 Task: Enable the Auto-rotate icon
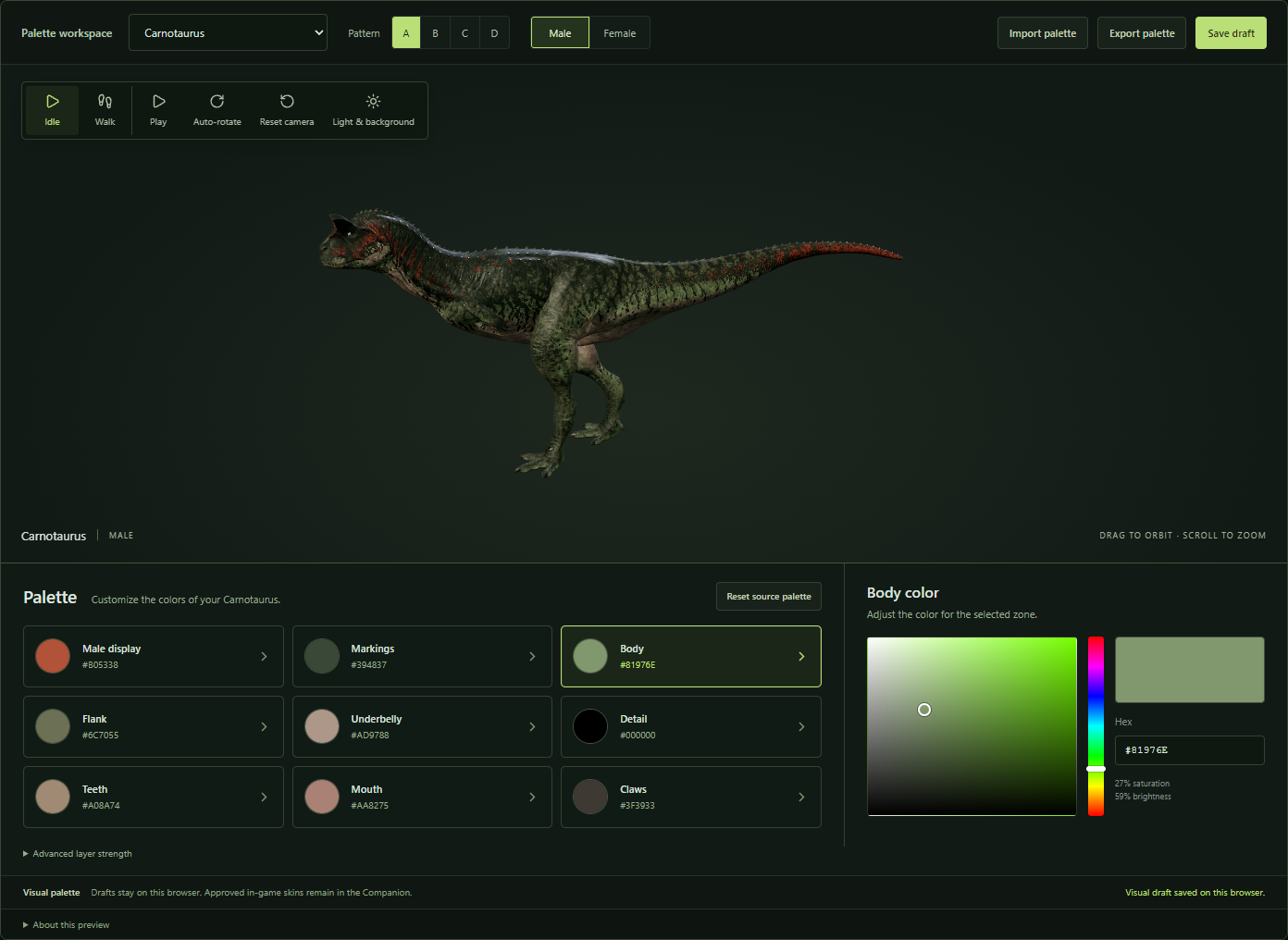217,101
